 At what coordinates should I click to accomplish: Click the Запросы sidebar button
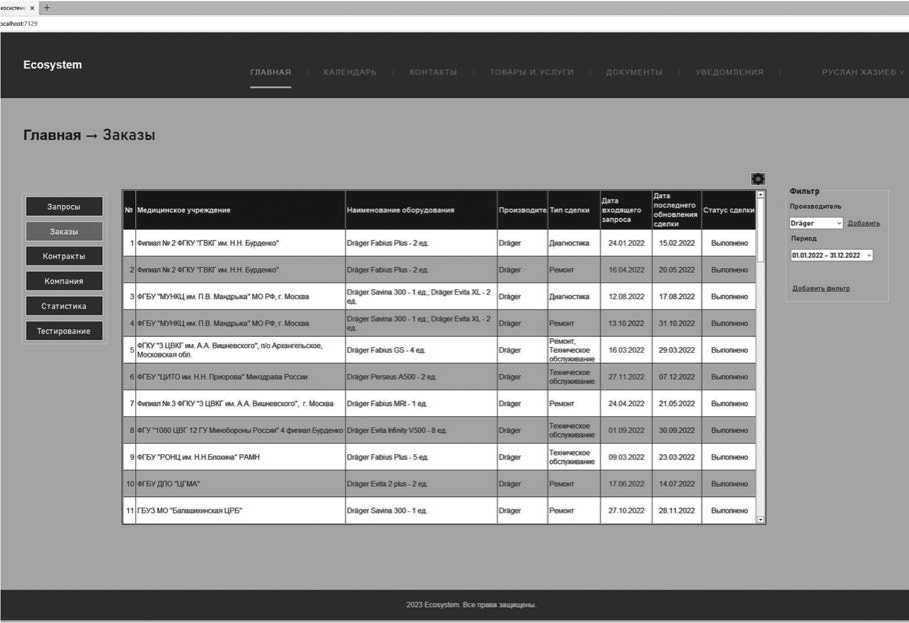coord(64,207)
